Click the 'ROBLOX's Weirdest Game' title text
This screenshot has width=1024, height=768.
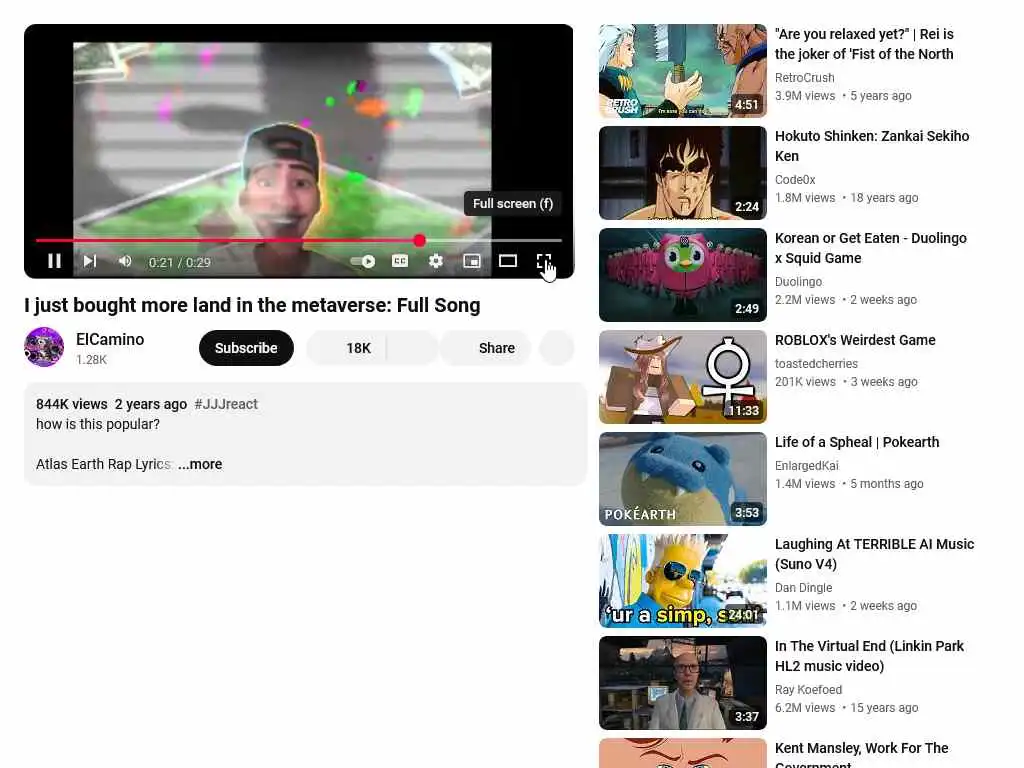click(855, 340)
